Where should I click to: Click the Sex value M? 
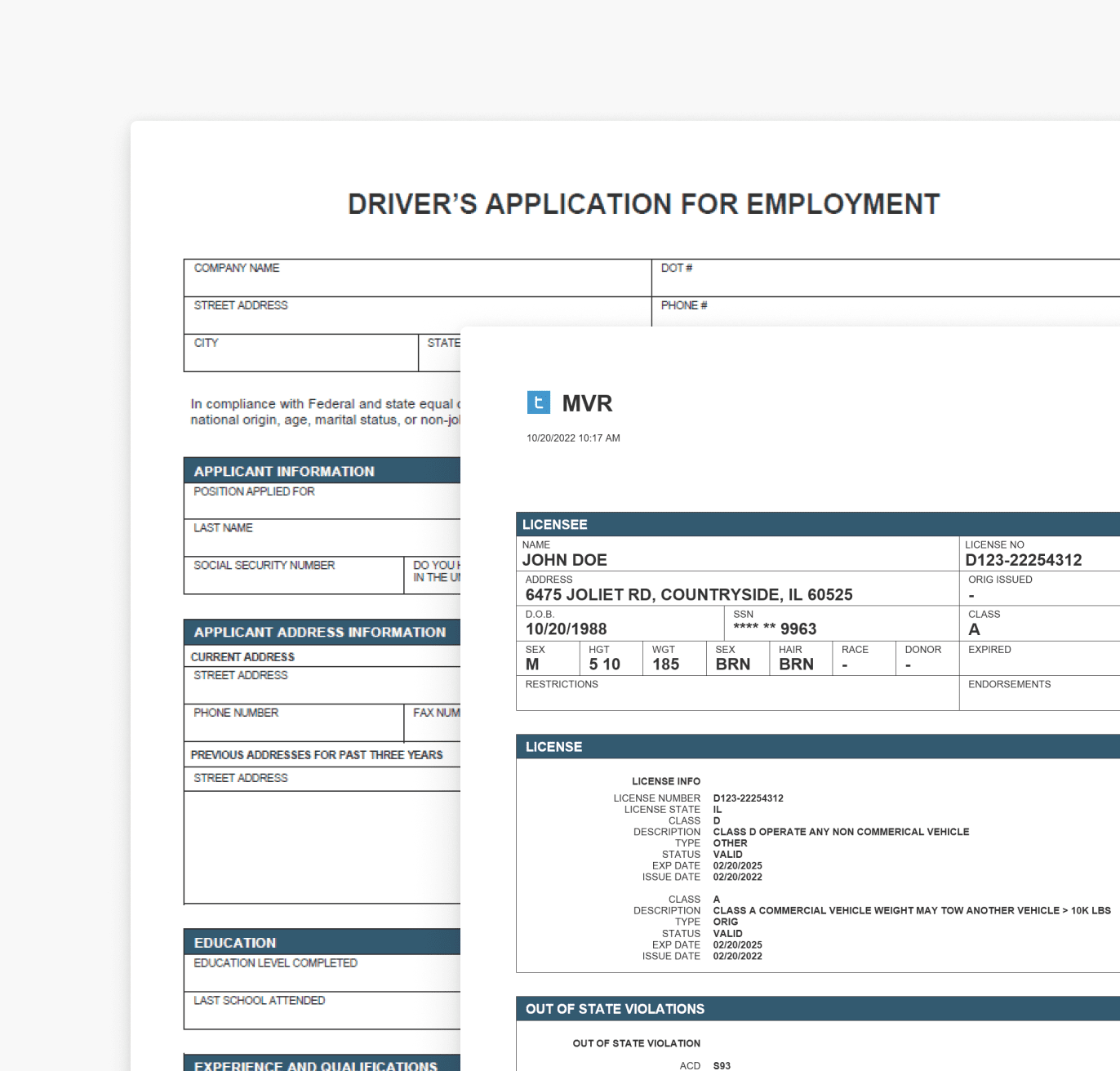click(532, 664)
